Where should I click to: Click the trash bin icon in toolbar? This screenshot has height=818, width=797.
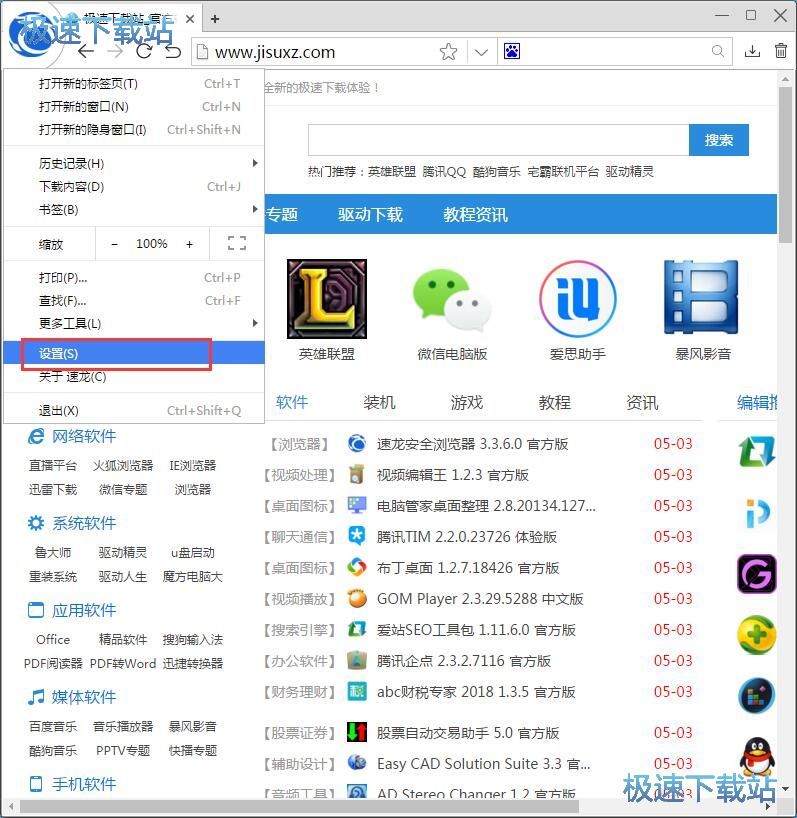click(x=781, y=51)
